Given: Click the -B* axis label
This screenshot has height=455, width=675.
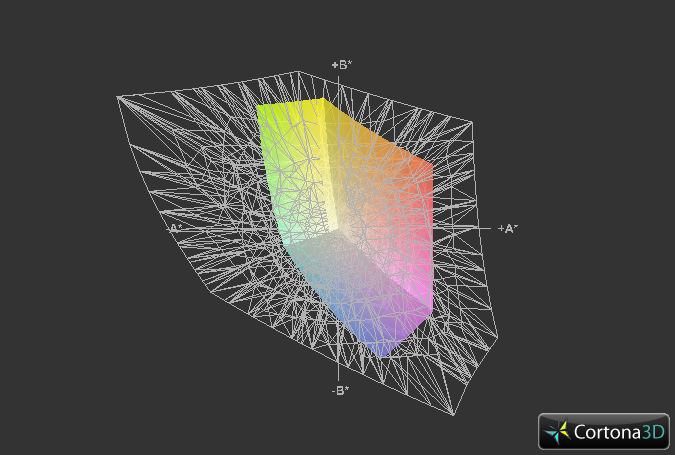Looking at the screenshot, I should point(340,390).
